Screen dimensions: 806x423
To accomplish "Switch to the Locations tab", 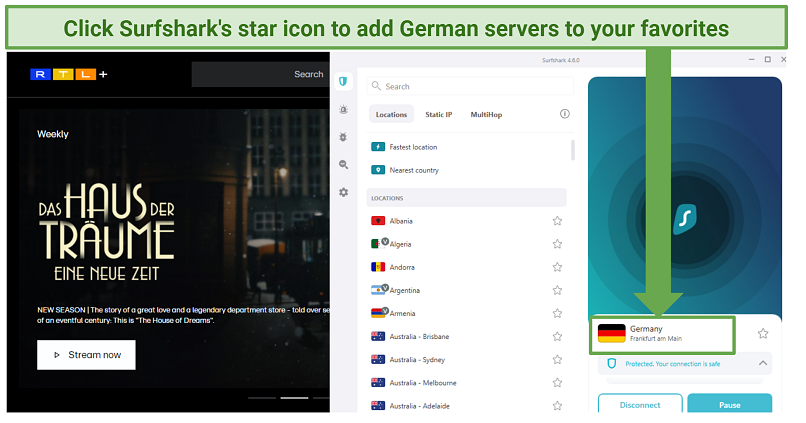I will click(391, 114).
